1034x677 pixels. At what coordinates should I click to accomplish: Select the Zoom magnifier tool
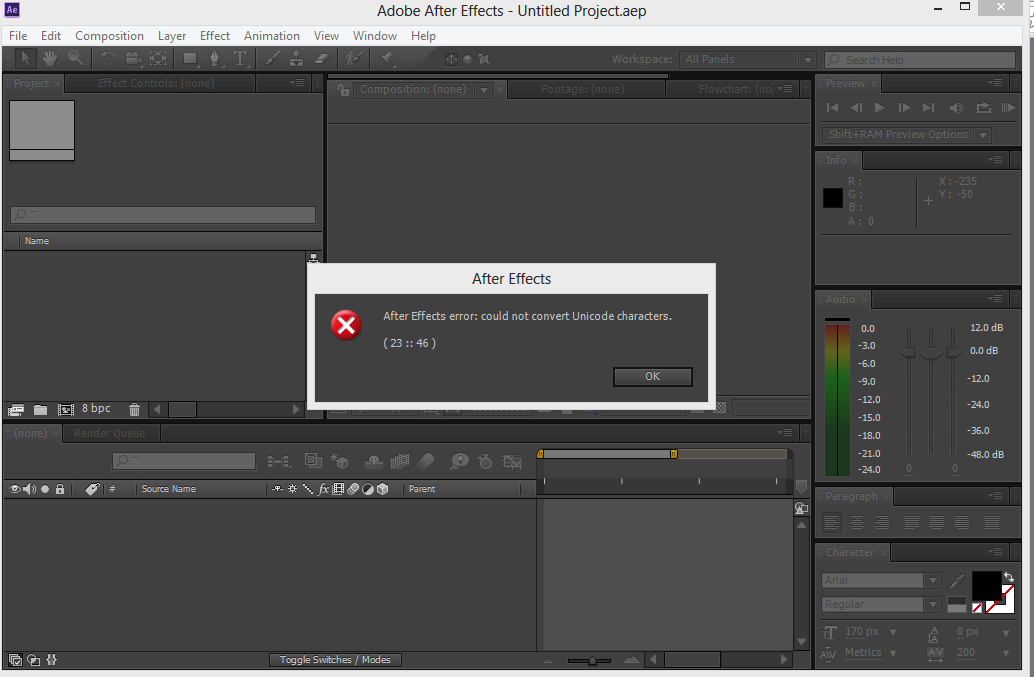(x=76, y=59)
